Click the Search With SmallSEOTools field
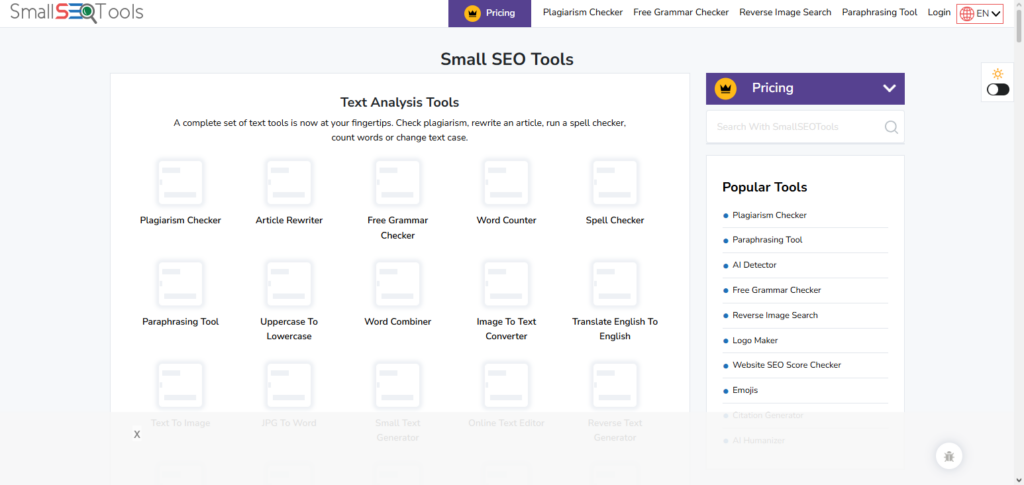The width and height of the screenshot is (1024, 485). coord(805,127)
